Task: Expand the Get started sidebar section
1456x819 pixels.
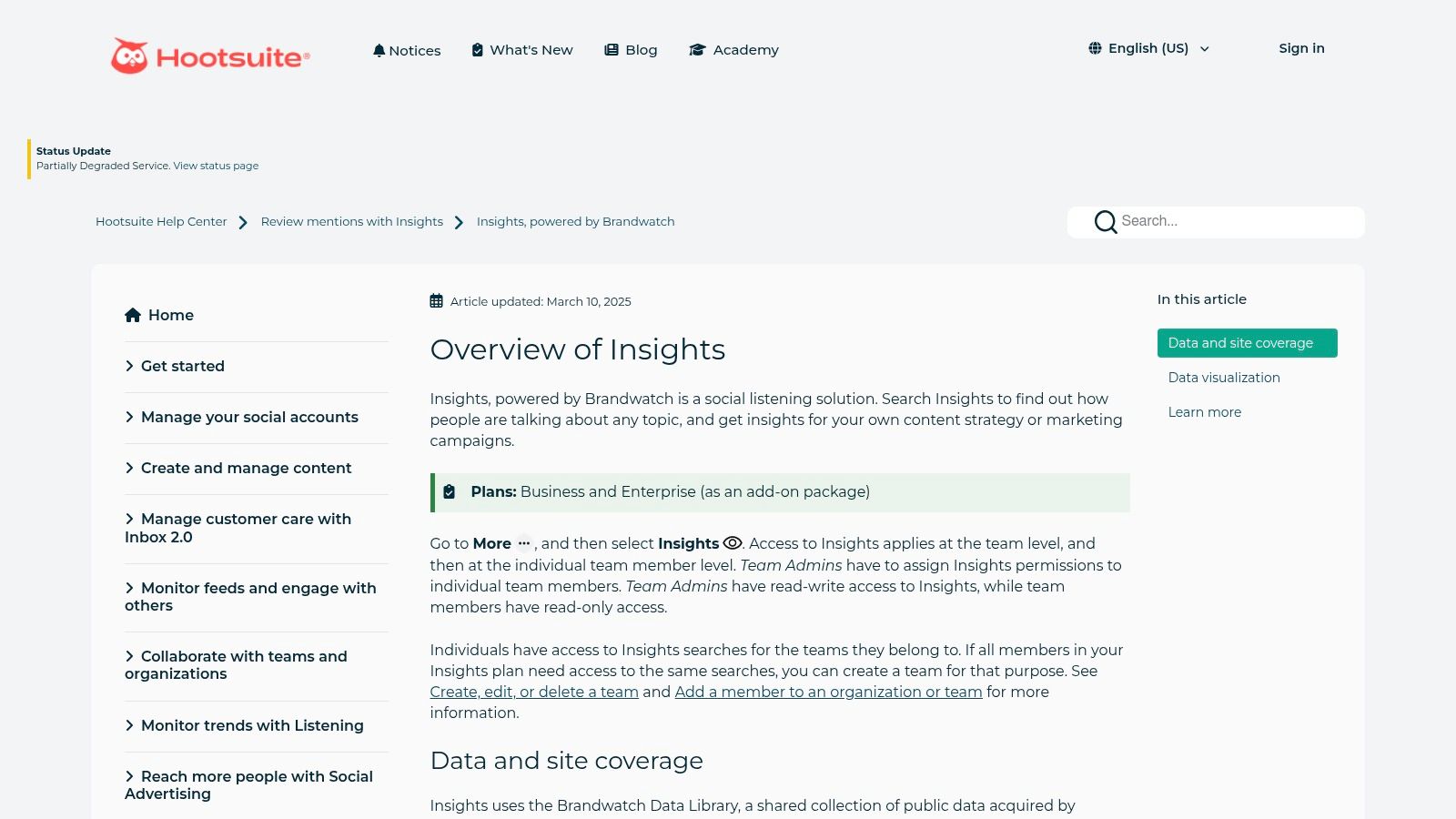Action: (183, 366)
